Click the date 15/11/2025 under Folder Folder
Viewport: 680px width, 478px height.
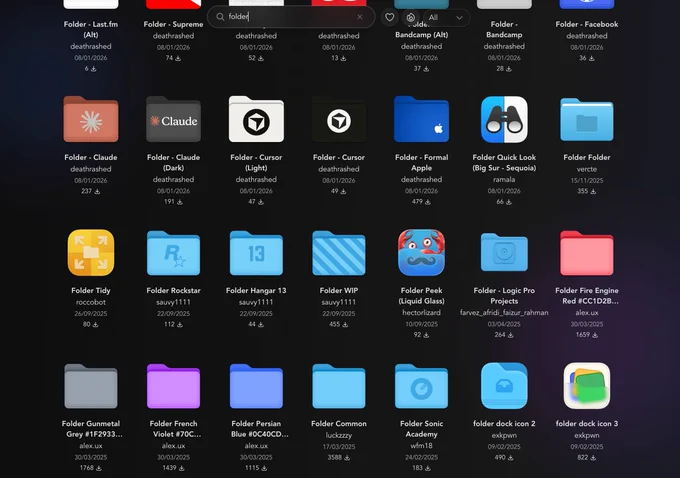point(587,180)
